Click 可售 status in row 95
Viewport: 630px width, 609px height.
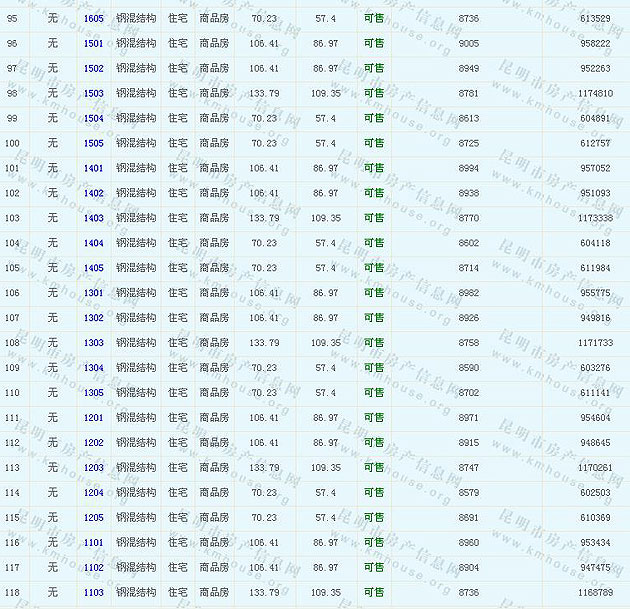click(373, 19)
